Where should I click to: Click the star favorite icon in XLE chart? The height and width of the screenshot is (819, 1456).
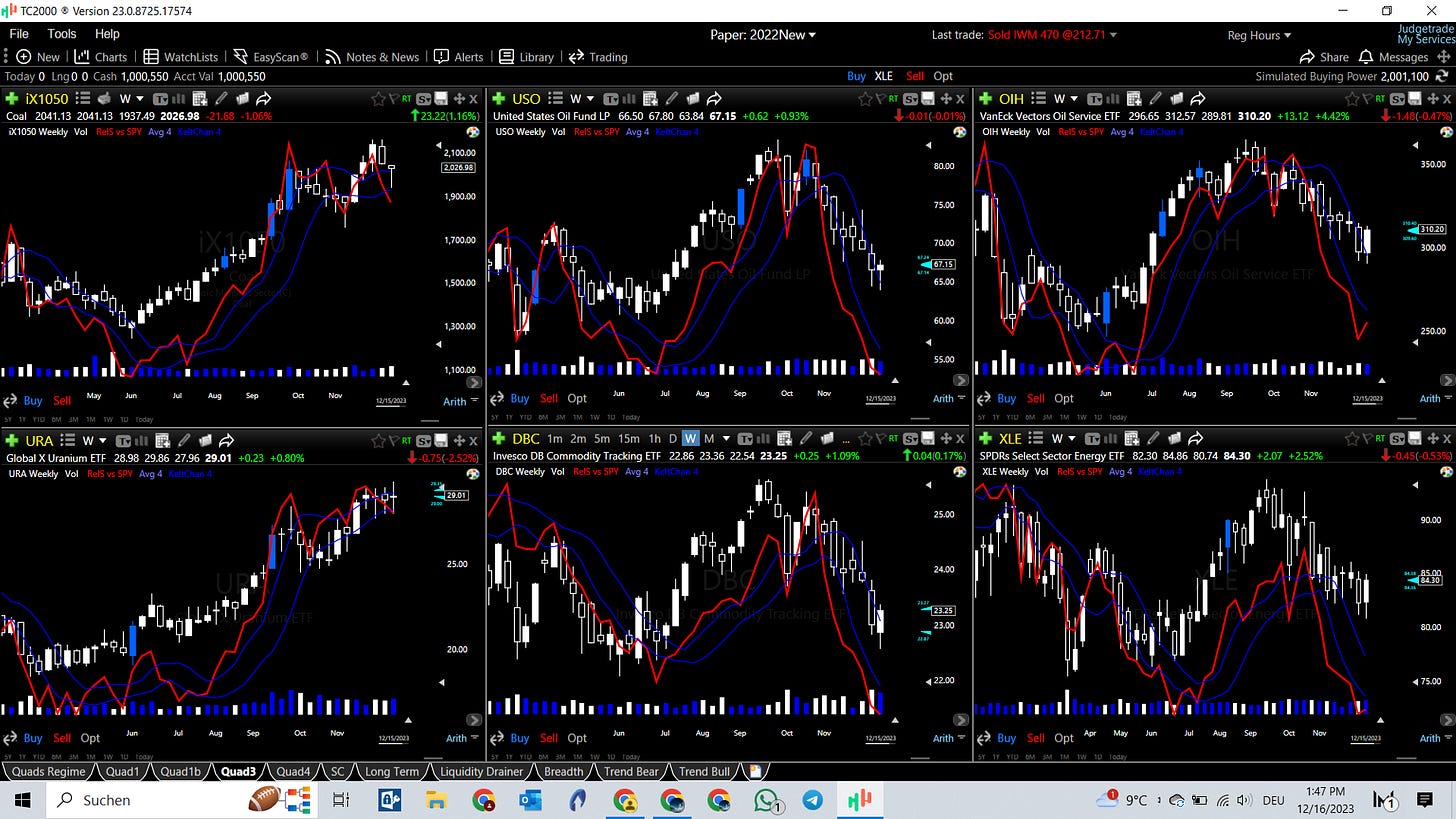coord(1351,441)
